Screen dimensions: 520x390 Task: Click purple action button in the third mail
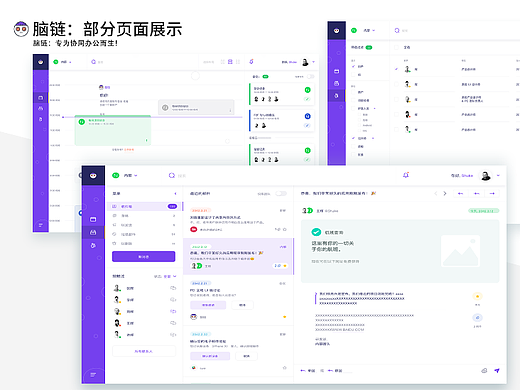click(208, 305)
